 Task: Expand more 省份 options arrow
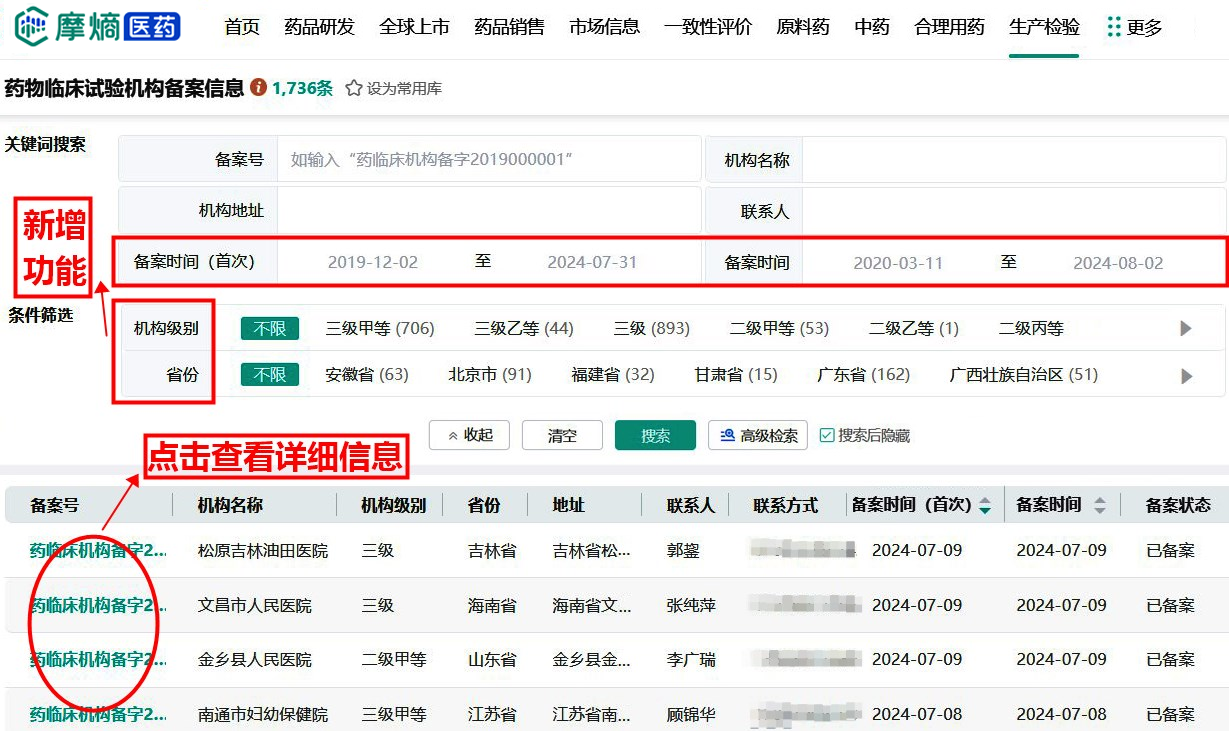[x=1186, y=376]
